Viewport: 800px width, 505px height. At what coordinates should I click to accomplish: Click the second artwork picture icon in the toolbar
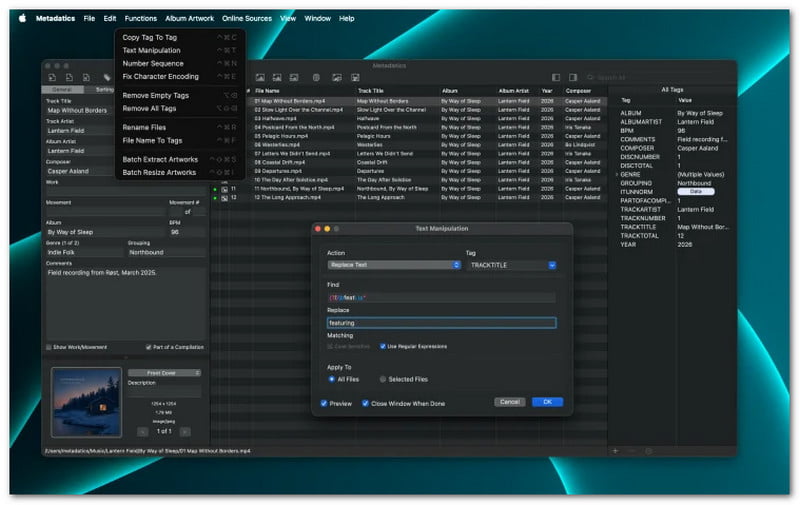(277, 78)
